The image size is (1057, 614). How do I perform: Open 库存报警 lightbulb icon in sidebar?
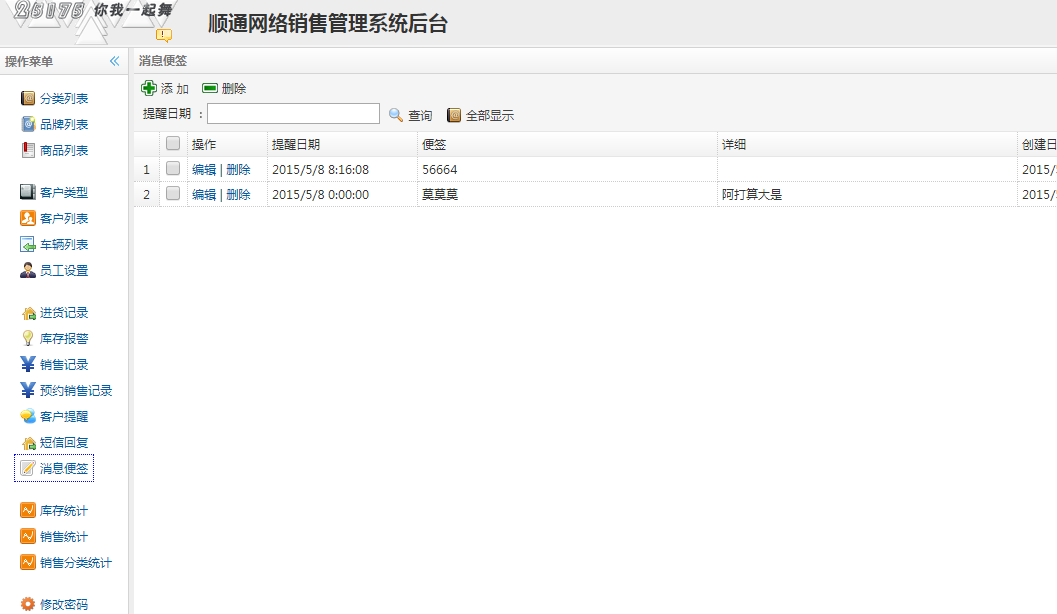tap(28, 339)
